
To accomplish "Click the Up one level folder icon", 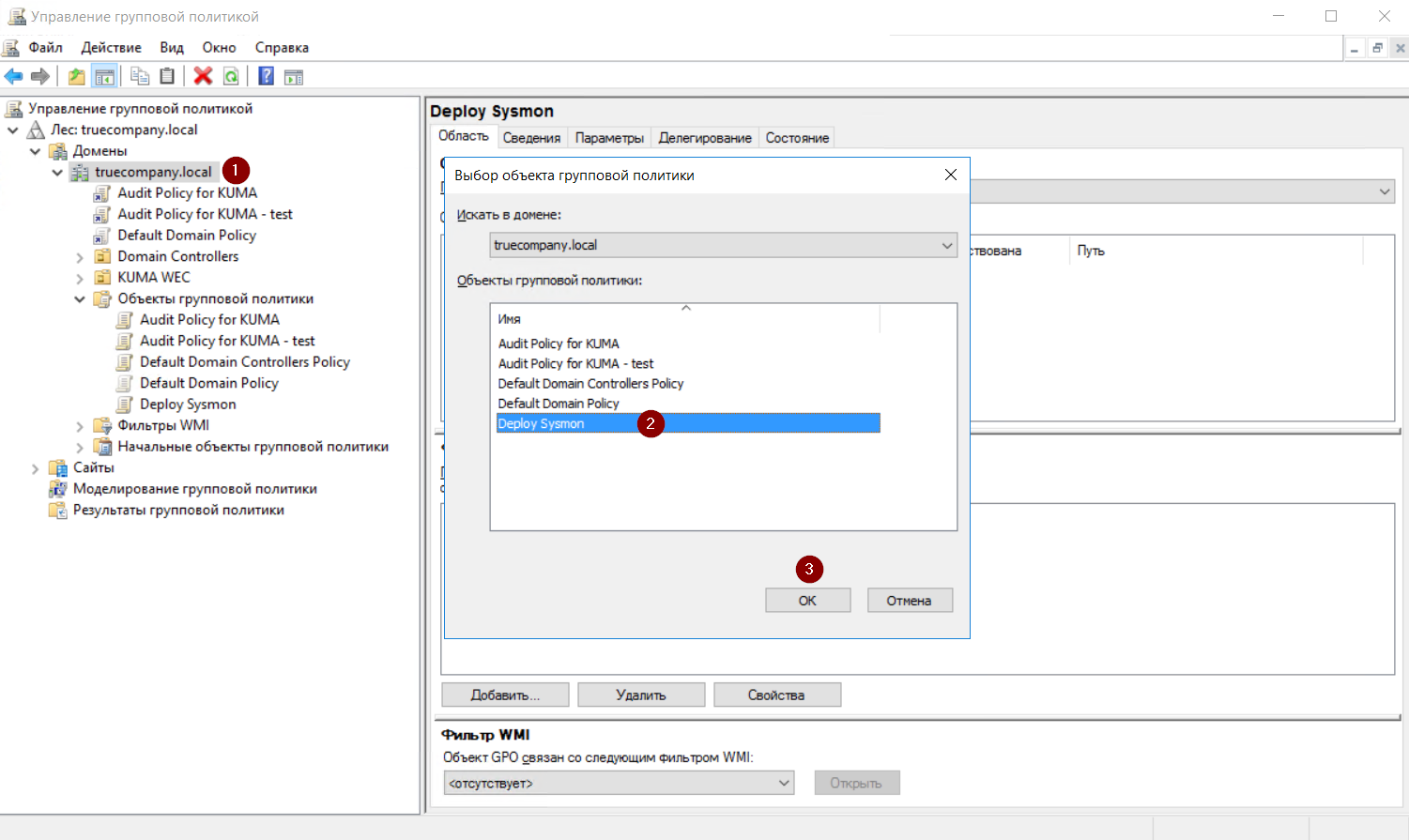I will pos(76,77).
